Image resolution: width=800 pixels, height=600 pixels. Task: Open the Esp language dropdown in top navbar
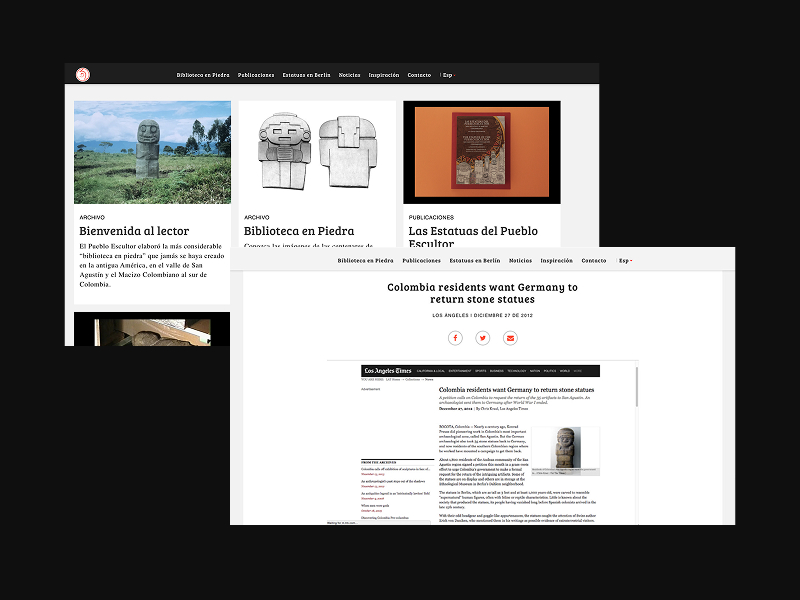coord(447,75)
